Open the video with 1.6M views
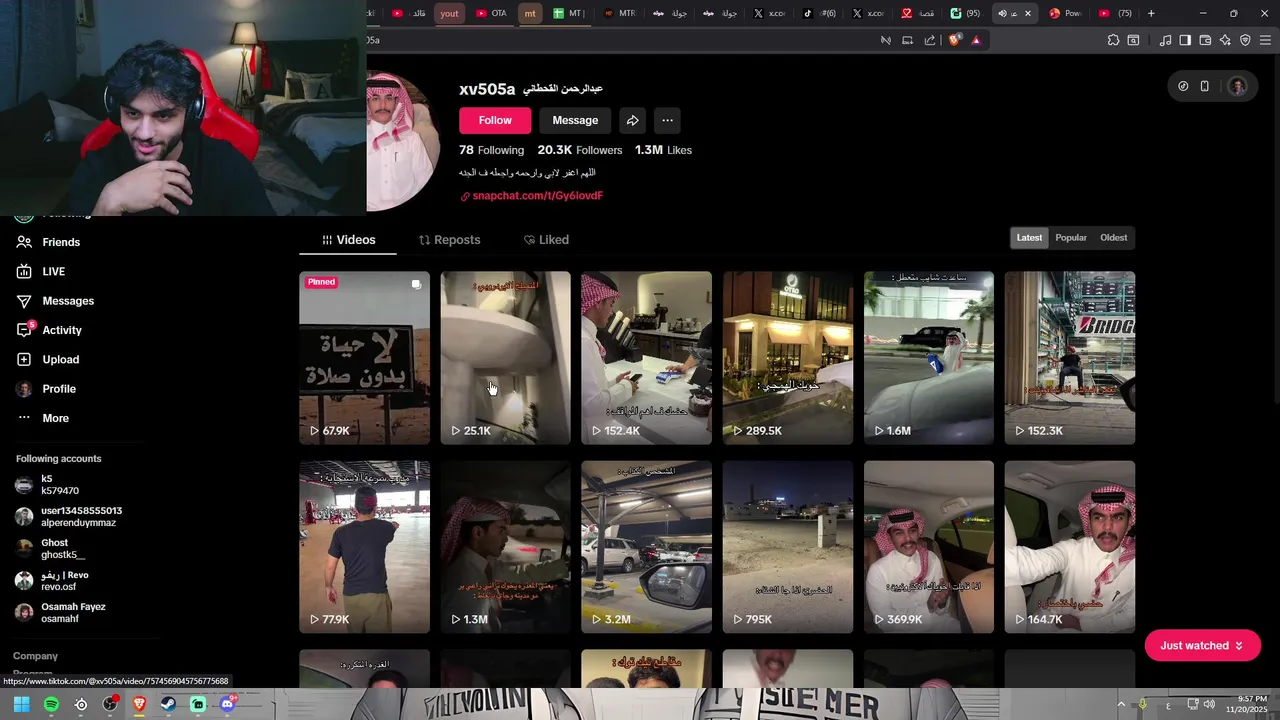This screenshot has height=720, width=1280. point(929,358)
